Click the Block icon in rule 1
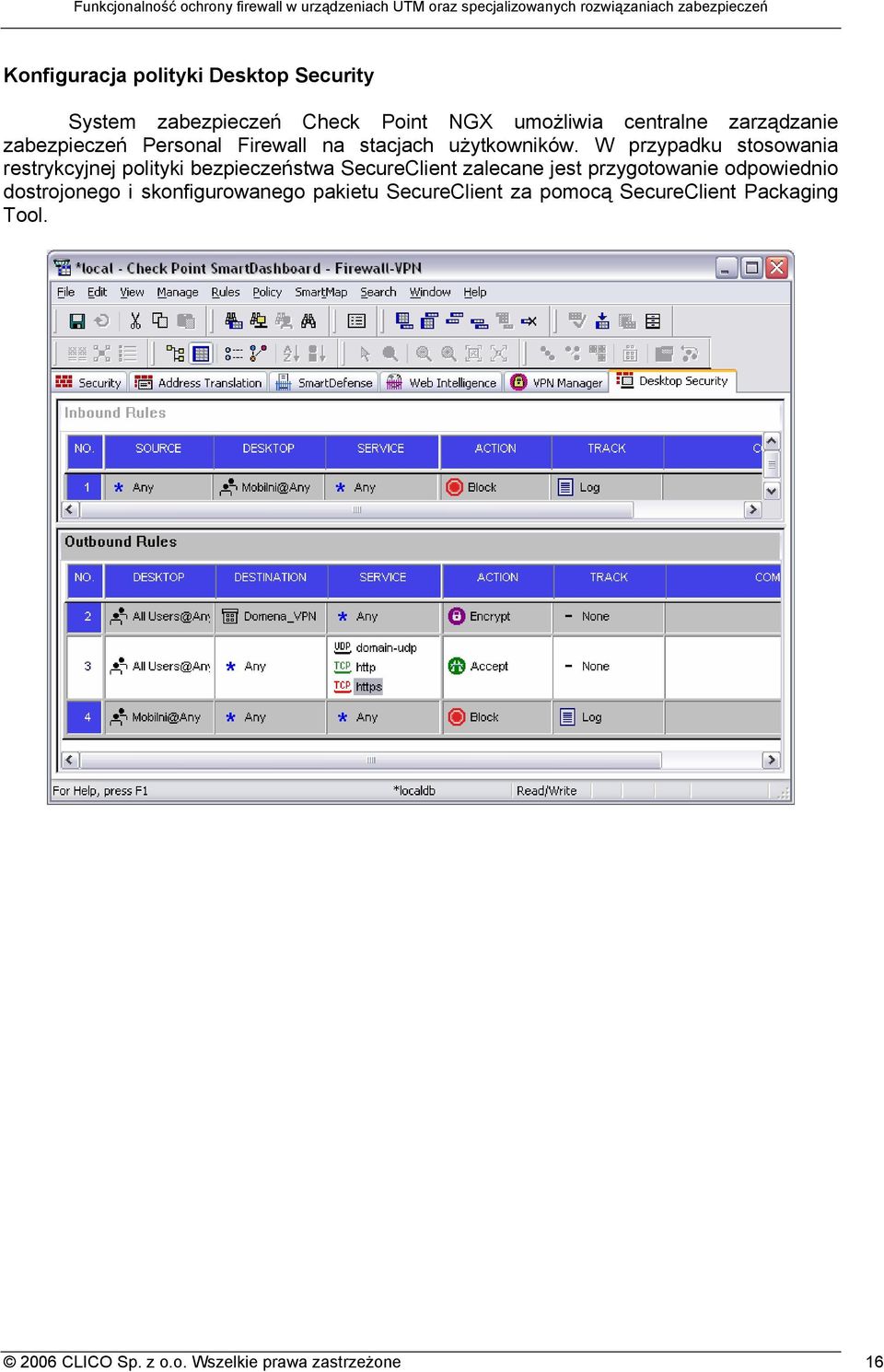 (x=454, y=487)
